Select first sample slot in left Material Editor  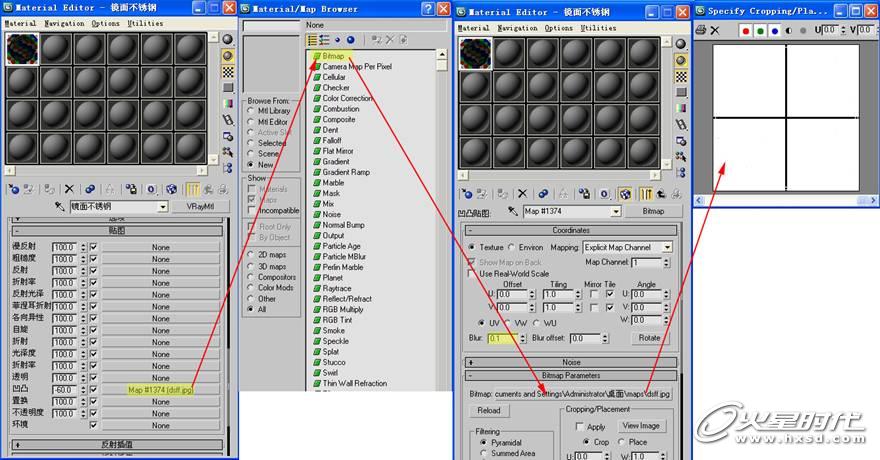(22, 49)
